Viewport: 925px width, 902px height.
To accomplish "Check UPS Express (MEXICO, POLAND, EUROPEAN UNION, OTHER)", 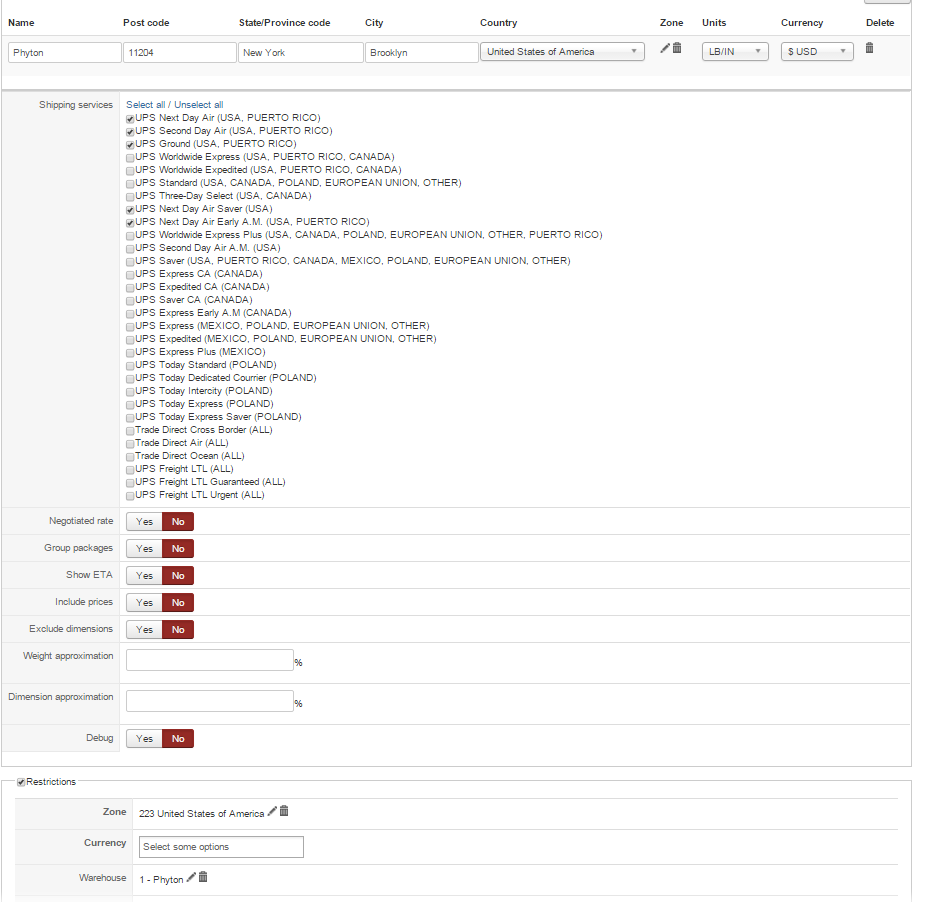I will [x=130, y=327].
